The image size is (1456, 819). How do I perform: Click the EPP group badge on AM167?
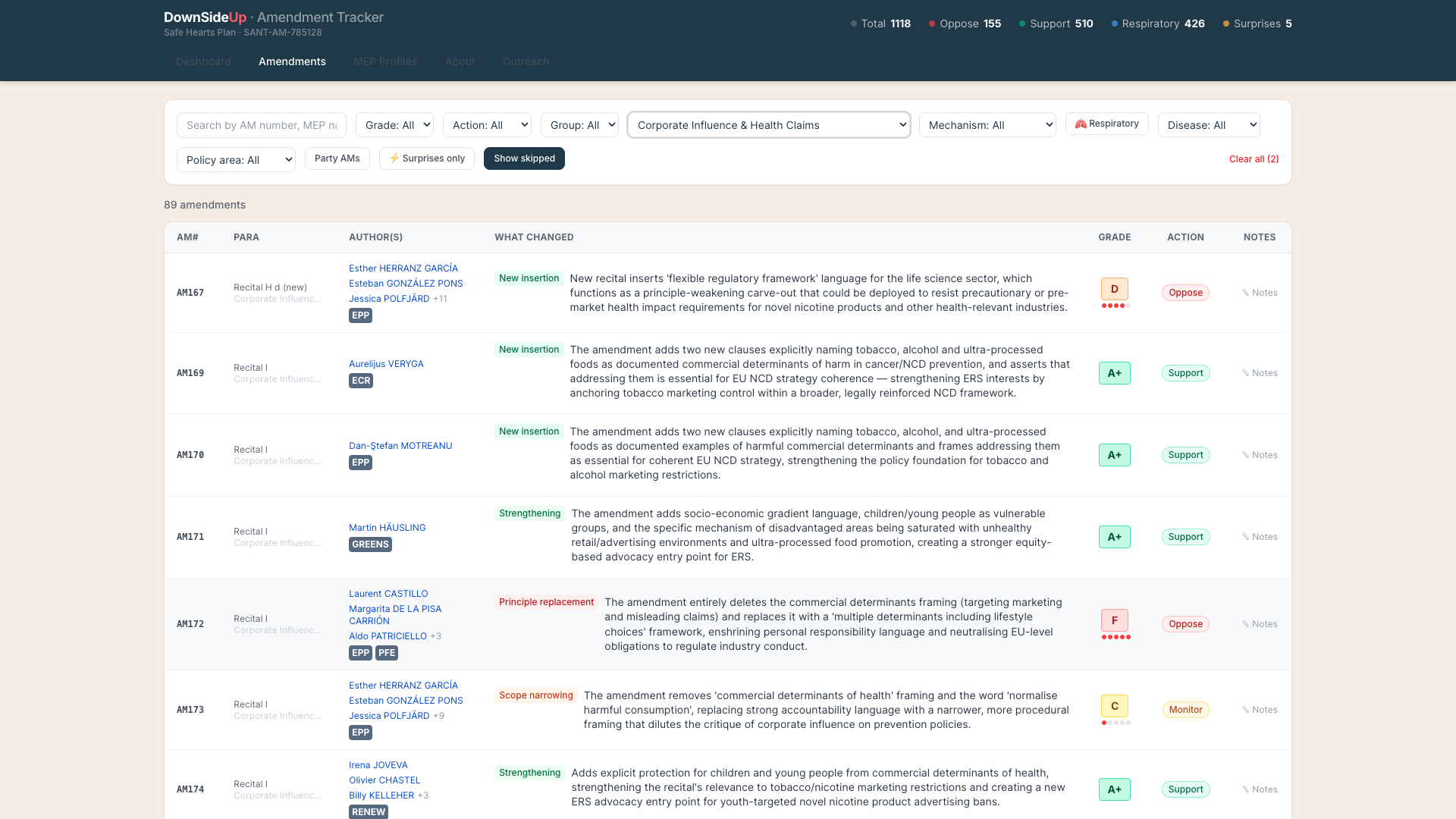pos(360,315)
